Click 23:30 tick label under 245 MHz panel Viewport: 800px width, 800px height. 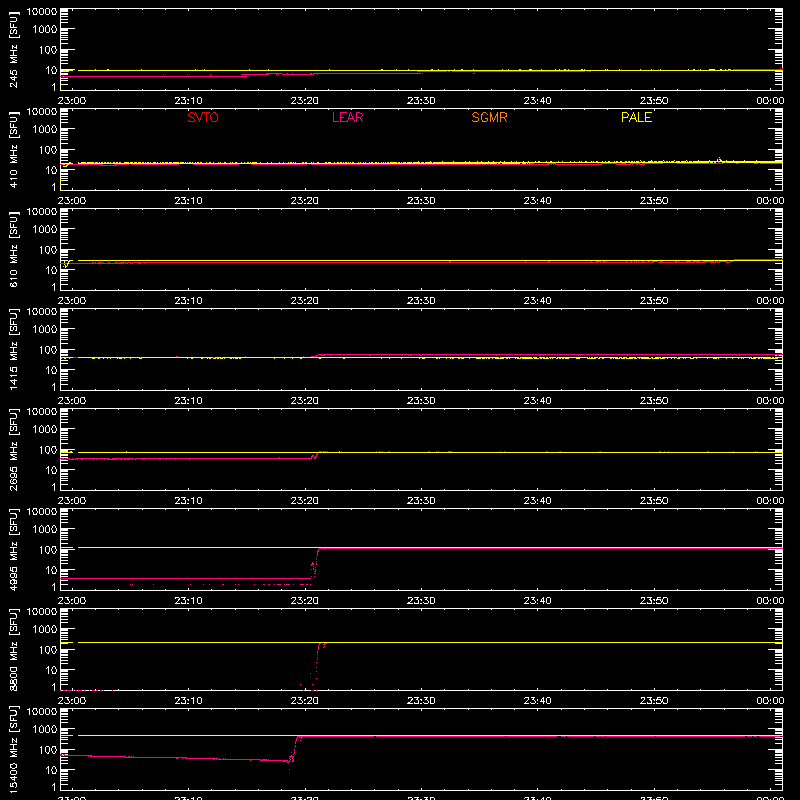coord(421,101)
